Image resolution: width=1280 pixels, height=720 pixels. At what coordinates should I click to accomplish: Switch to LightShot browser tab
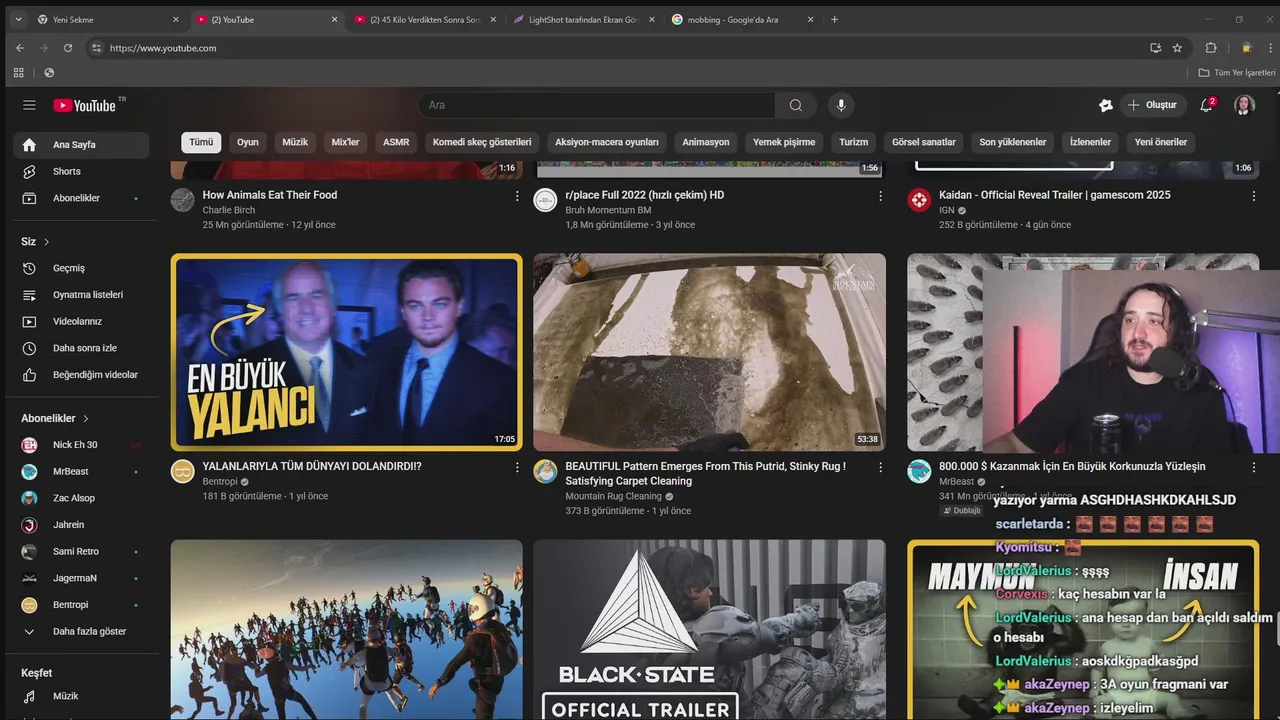(584, 19)
